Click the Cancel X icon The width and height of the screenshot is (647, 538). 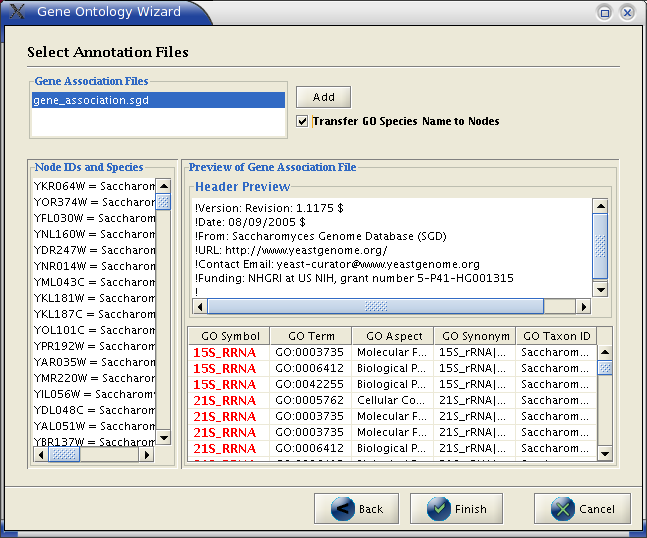564,508
